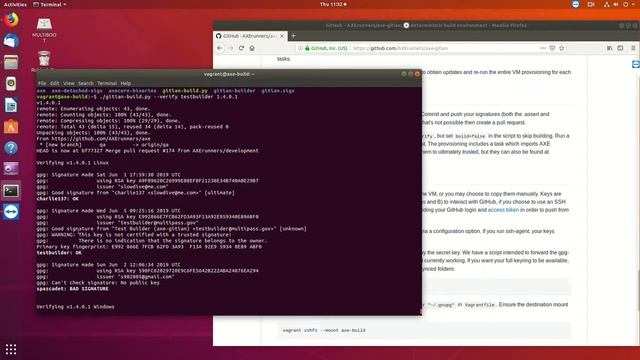Open a new Firefox tab
Viewport: 640px width, 360px height.
(293, 36)
